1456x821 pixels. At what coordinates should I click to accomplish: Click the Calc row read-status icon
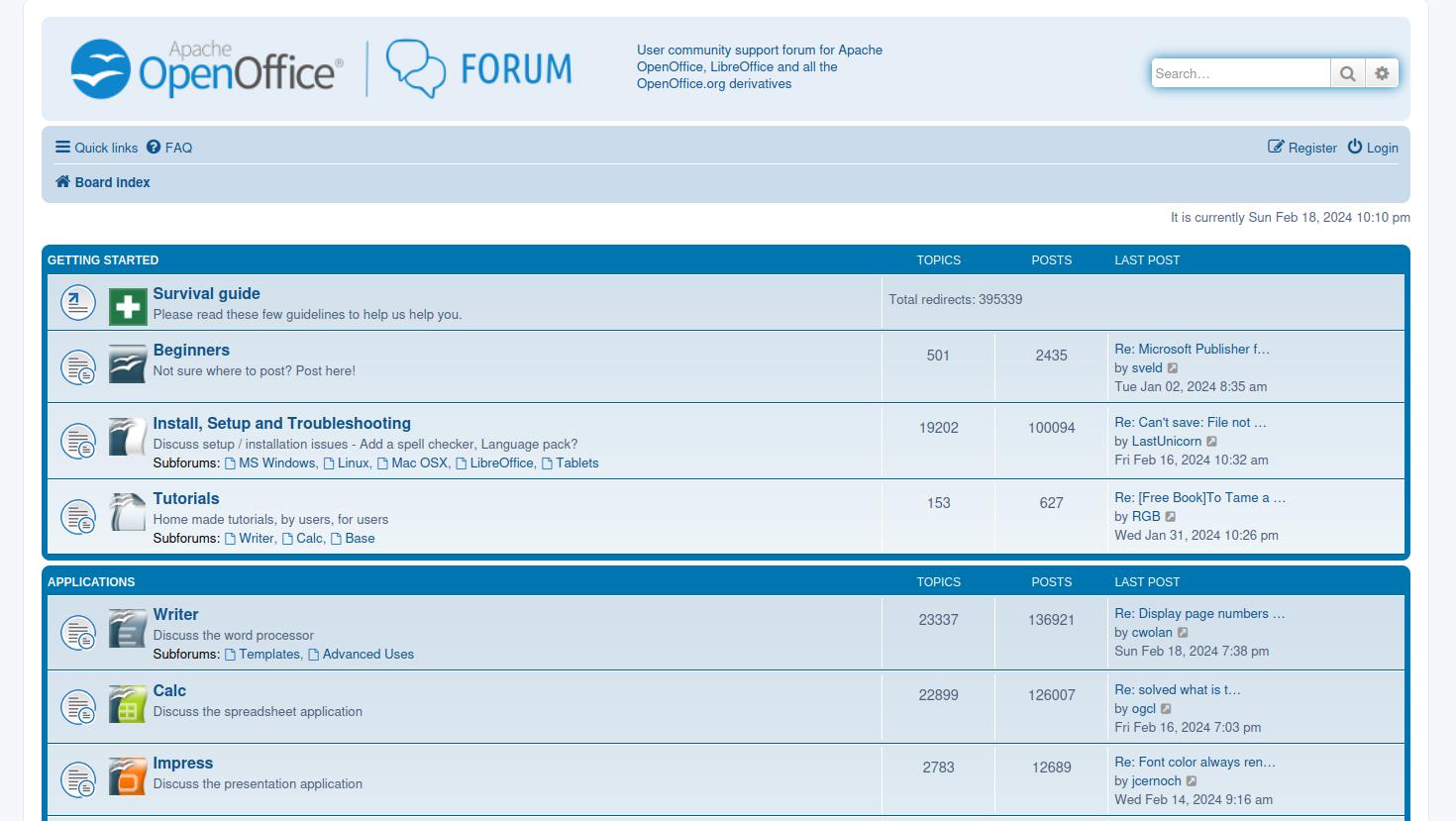coord(78,707)
